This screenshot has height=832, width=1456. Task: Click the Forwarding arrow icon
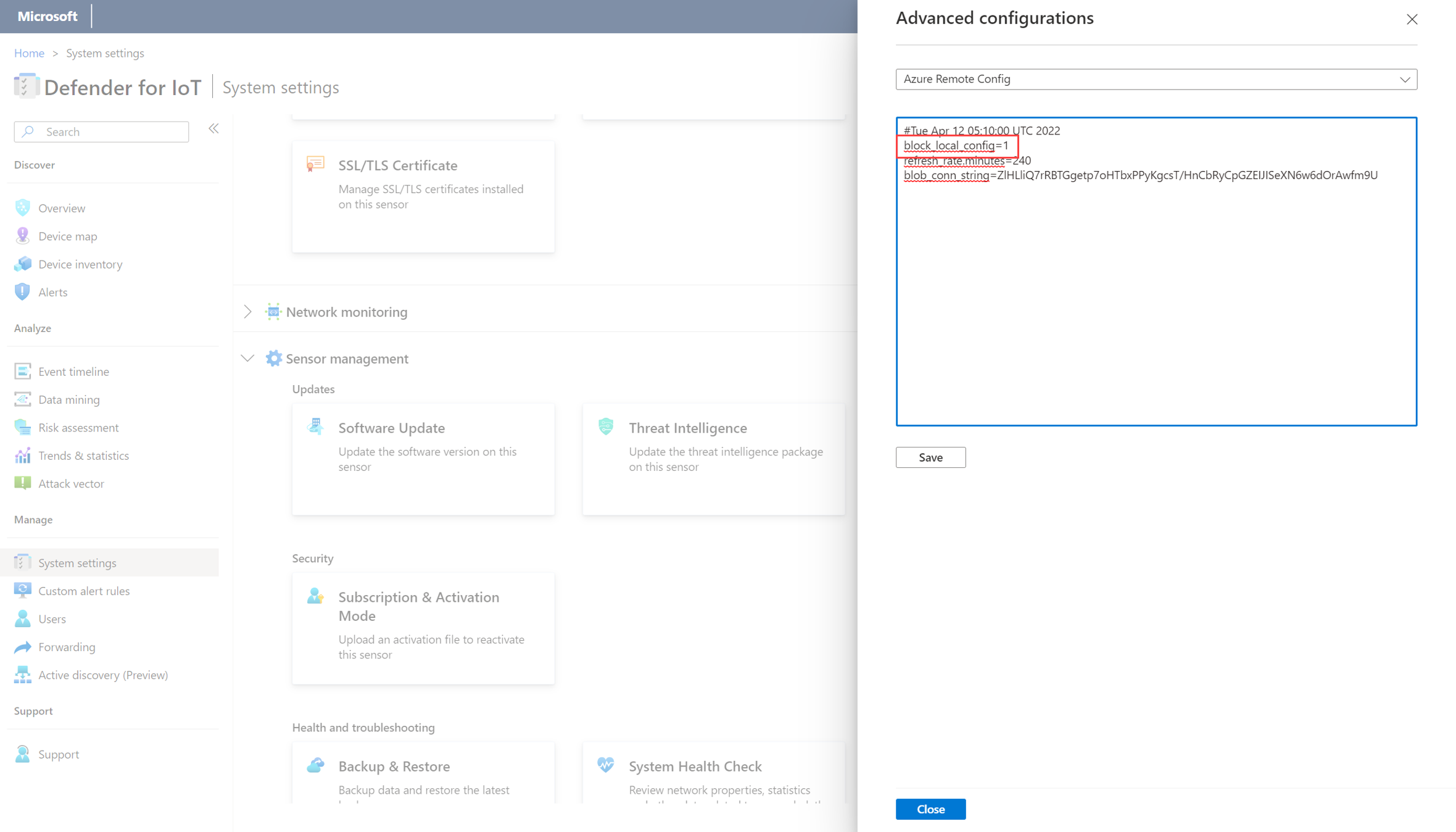coord(22,647)
